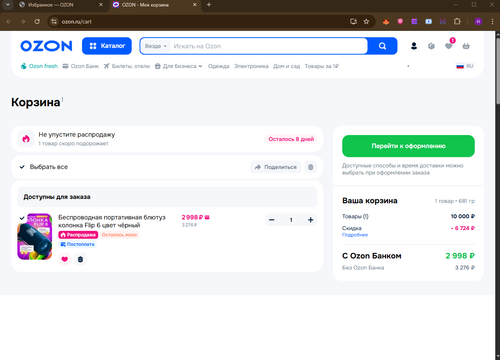
Task: Open the Extensions puzzle icon
Action: tap(457, 21)
